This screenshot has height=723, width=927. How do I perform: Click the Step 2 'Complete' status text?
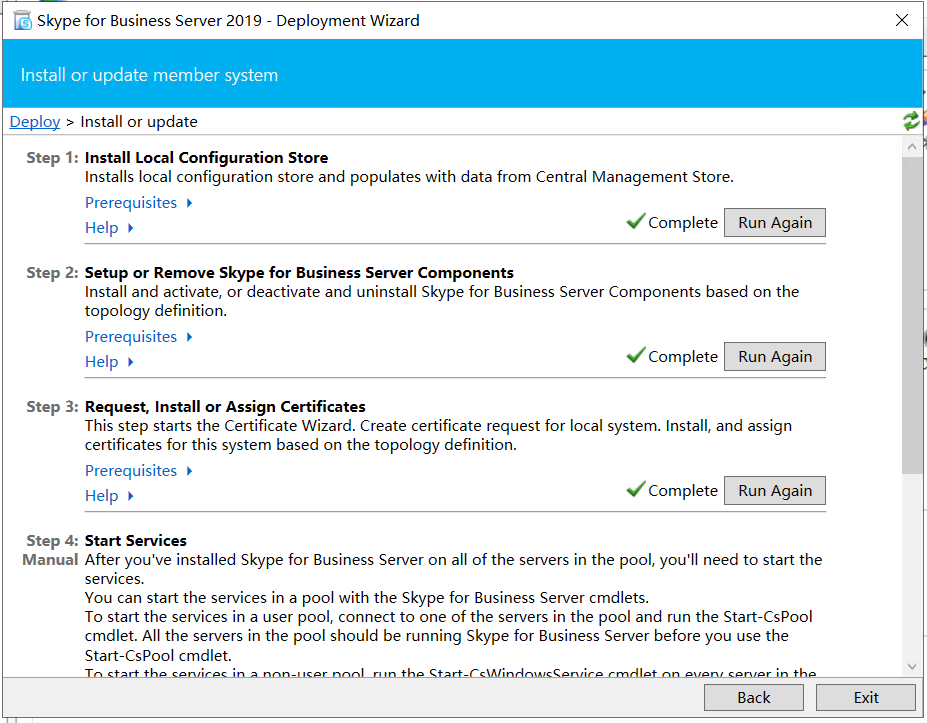(683, 357)
